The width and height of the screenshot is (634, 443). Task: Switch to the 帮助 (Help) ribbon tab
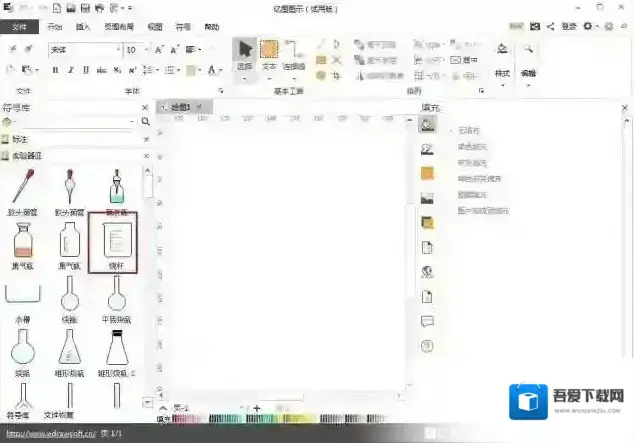211,27
